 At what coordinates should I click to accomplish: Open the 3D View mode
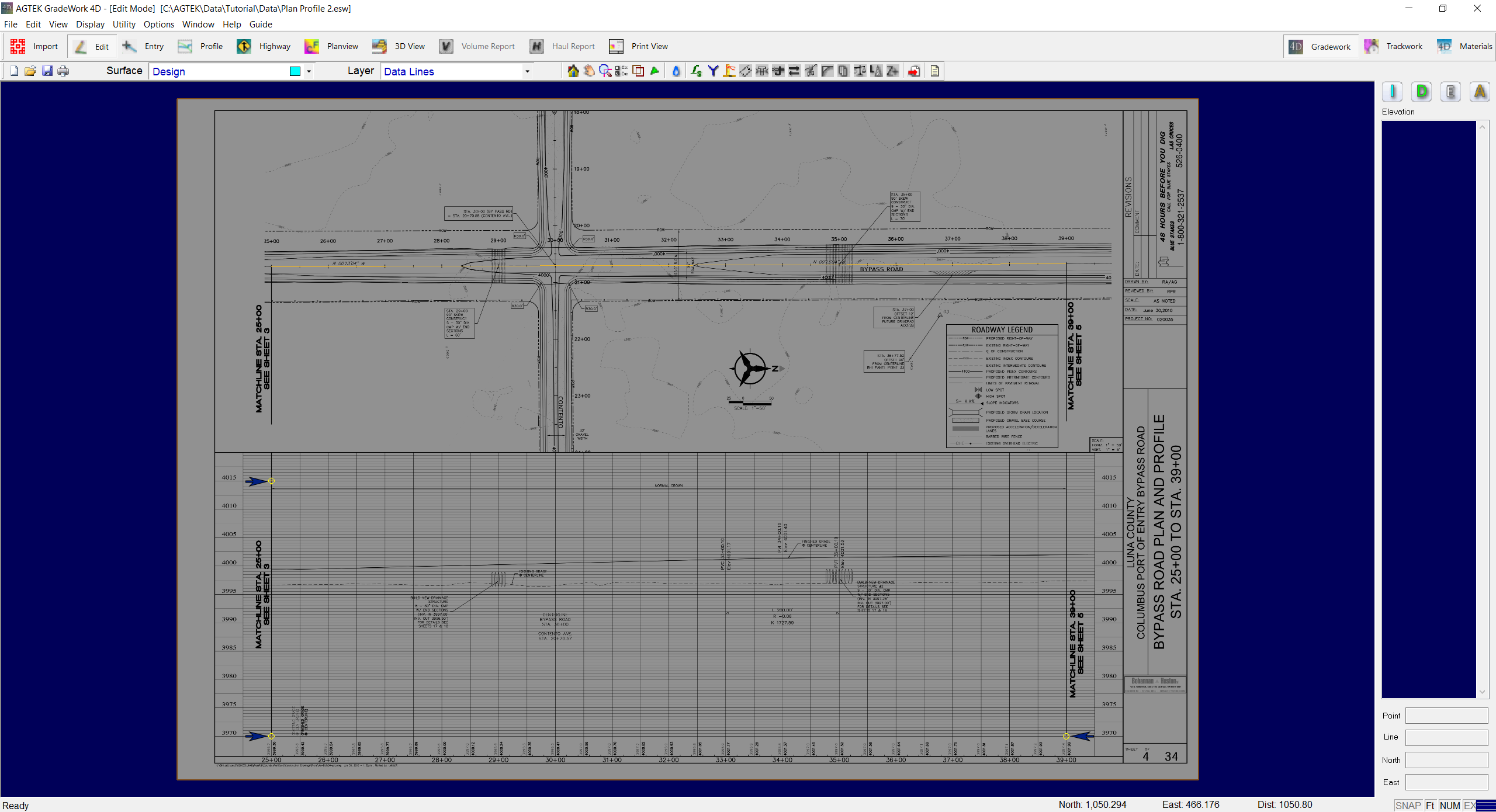point(399,46)
